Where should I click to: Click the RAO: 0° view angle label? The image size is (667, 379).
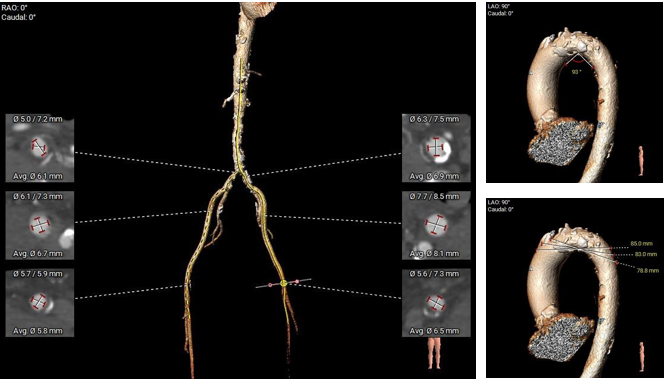(x=11, y=7)
